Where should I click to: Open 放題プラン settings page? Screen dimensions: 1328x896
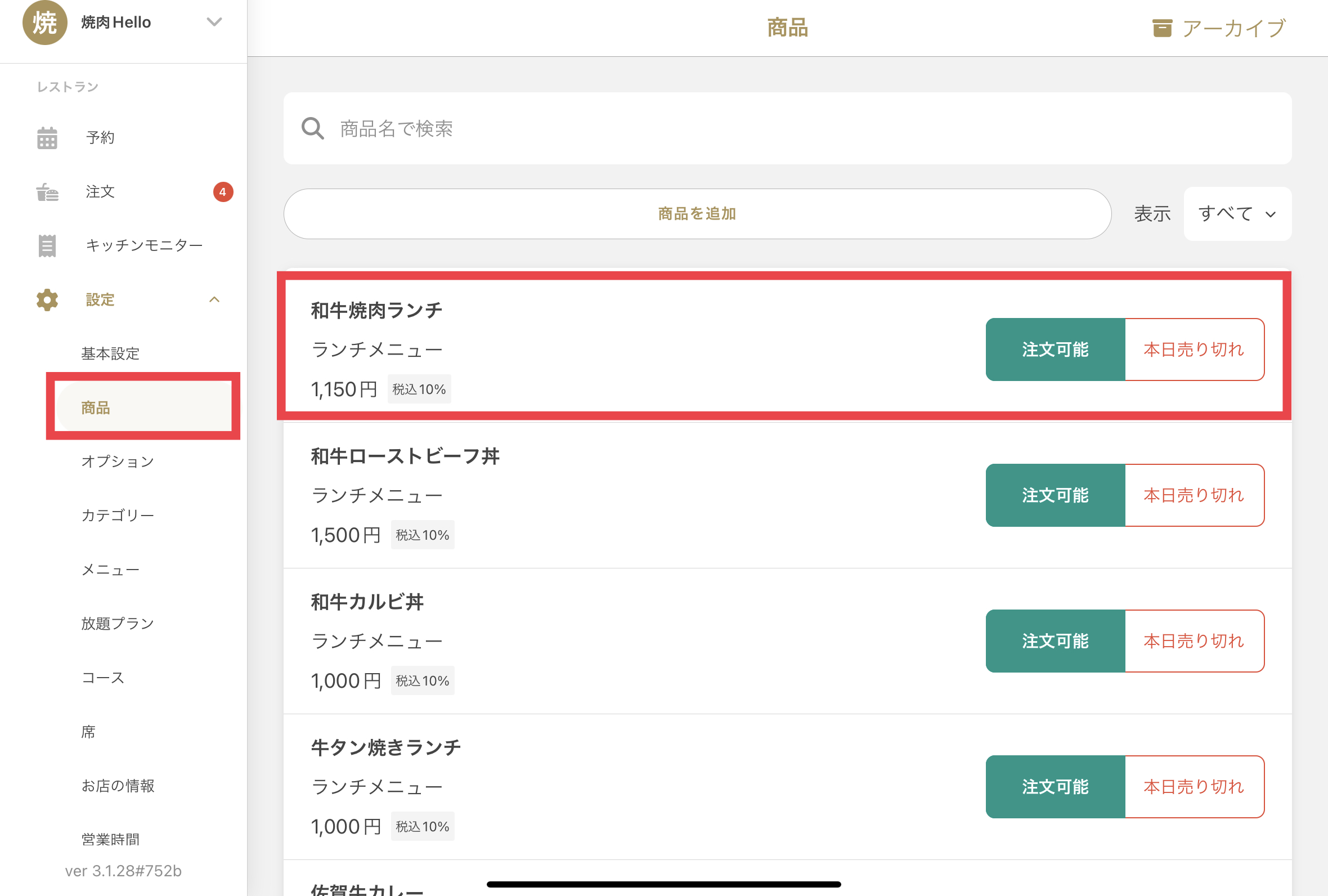pos(118,624)
